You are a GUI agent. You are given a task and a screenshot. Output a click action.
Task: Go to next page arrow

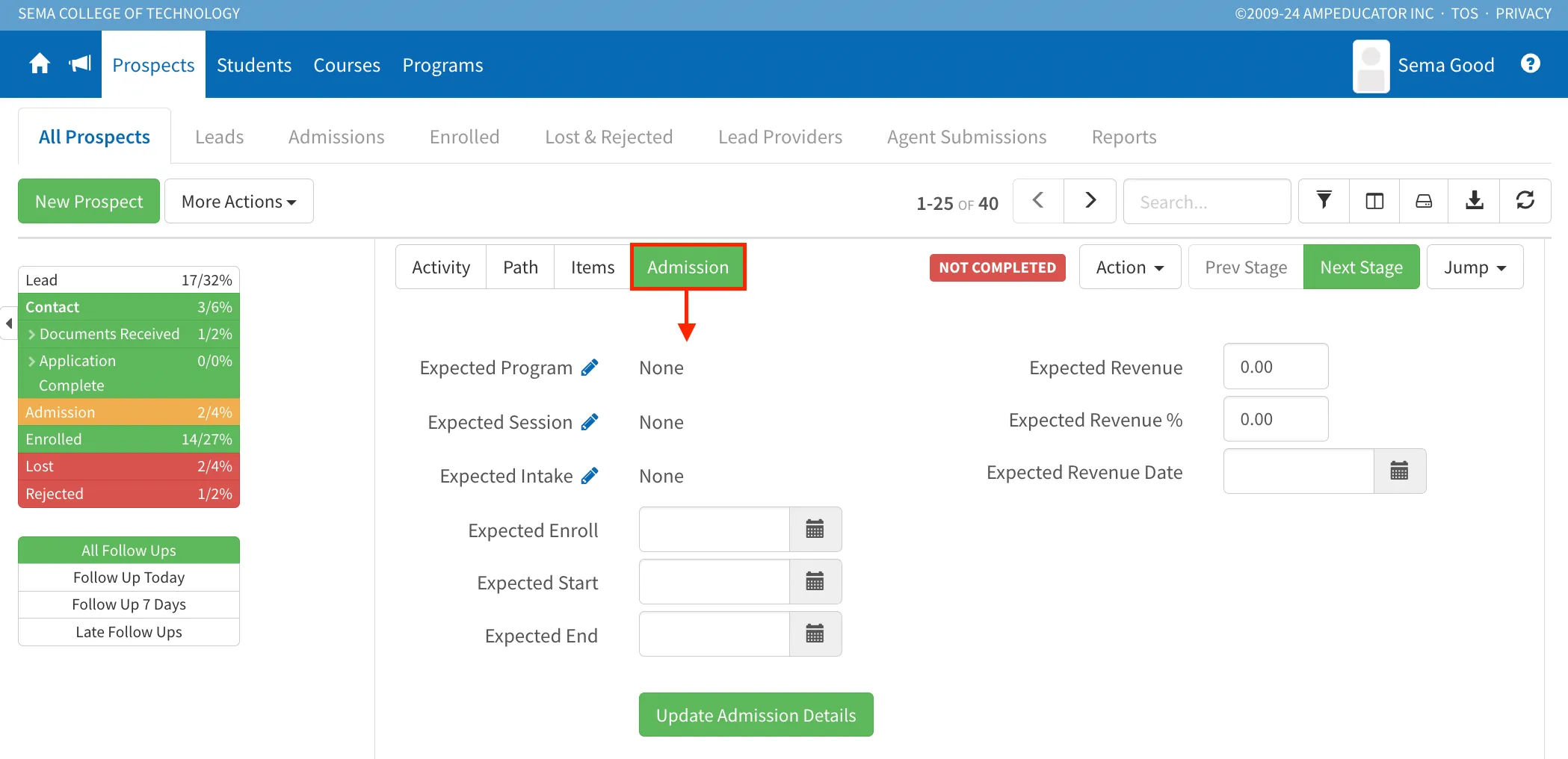pos(1090,201)
